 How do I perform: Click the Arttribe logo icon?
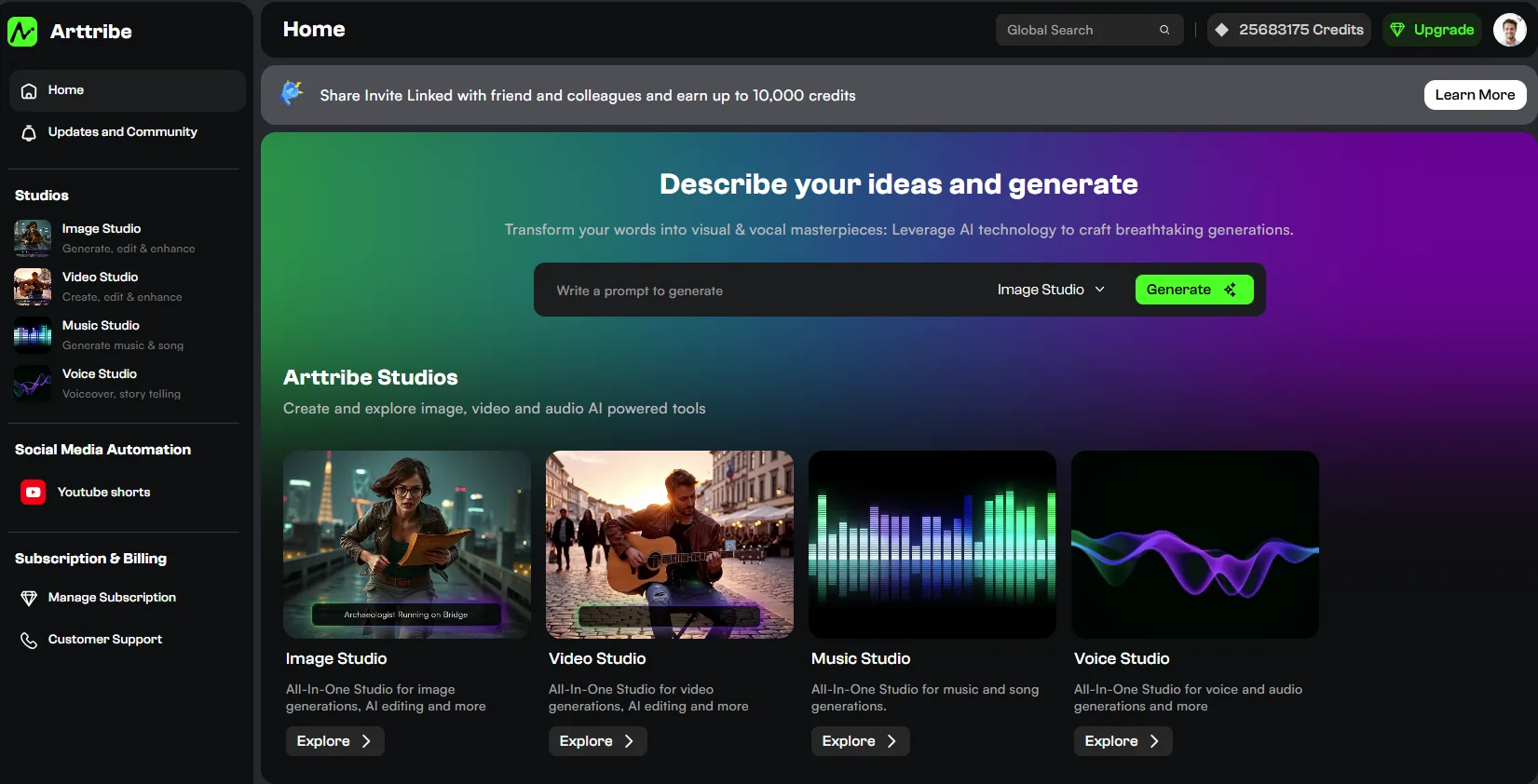pyautogui.click(x=22, y=32)
